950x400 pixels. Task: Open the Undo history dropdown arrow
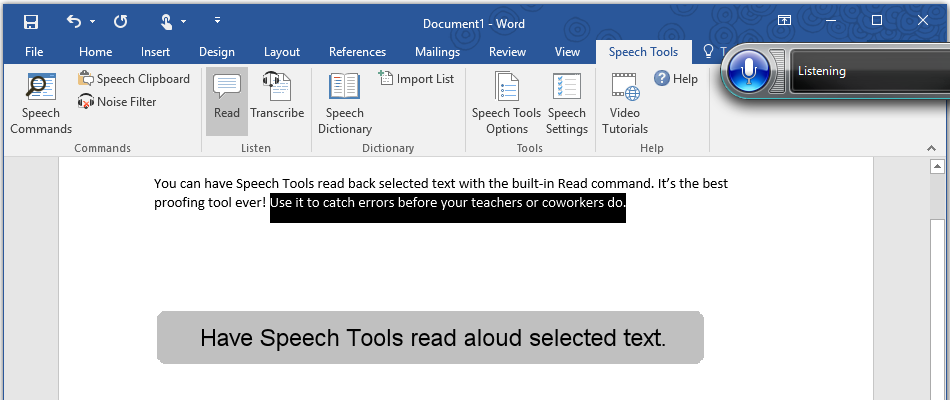coord(92,22)
